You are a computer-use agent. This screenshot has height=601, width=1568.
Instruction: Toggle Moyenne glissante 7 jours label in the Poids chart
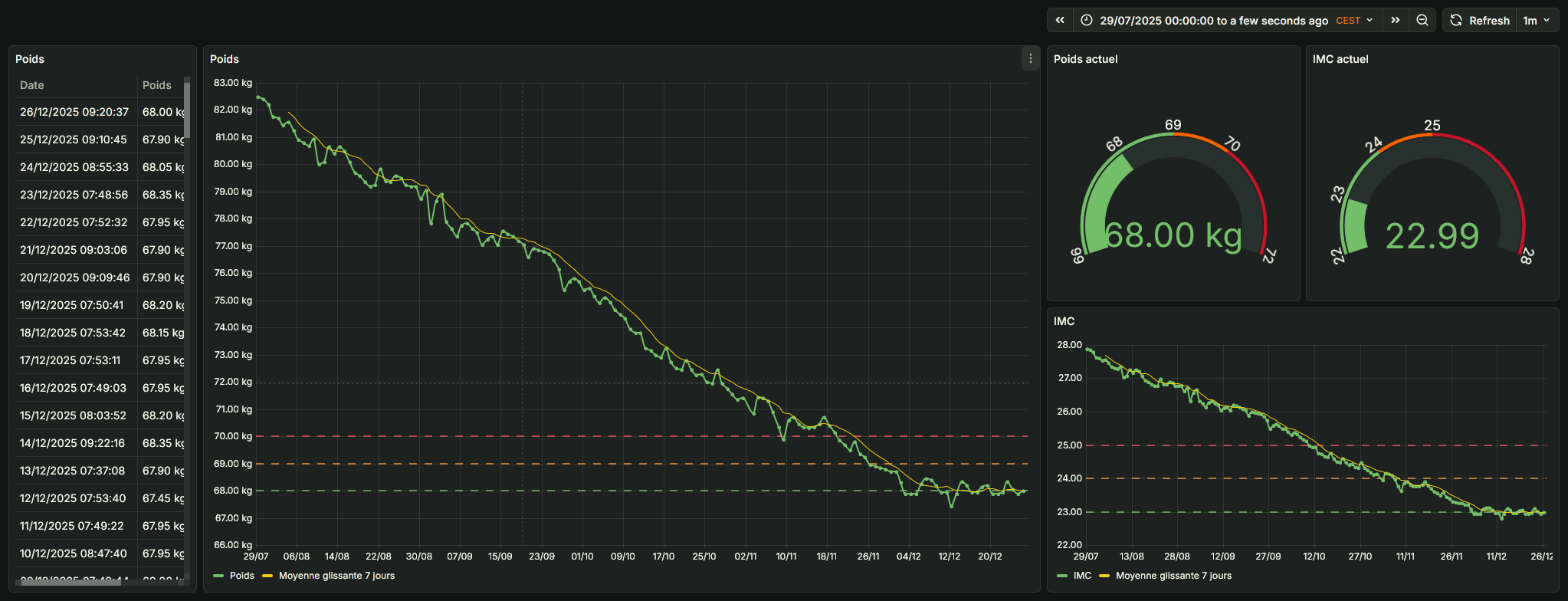click(336, 576)
